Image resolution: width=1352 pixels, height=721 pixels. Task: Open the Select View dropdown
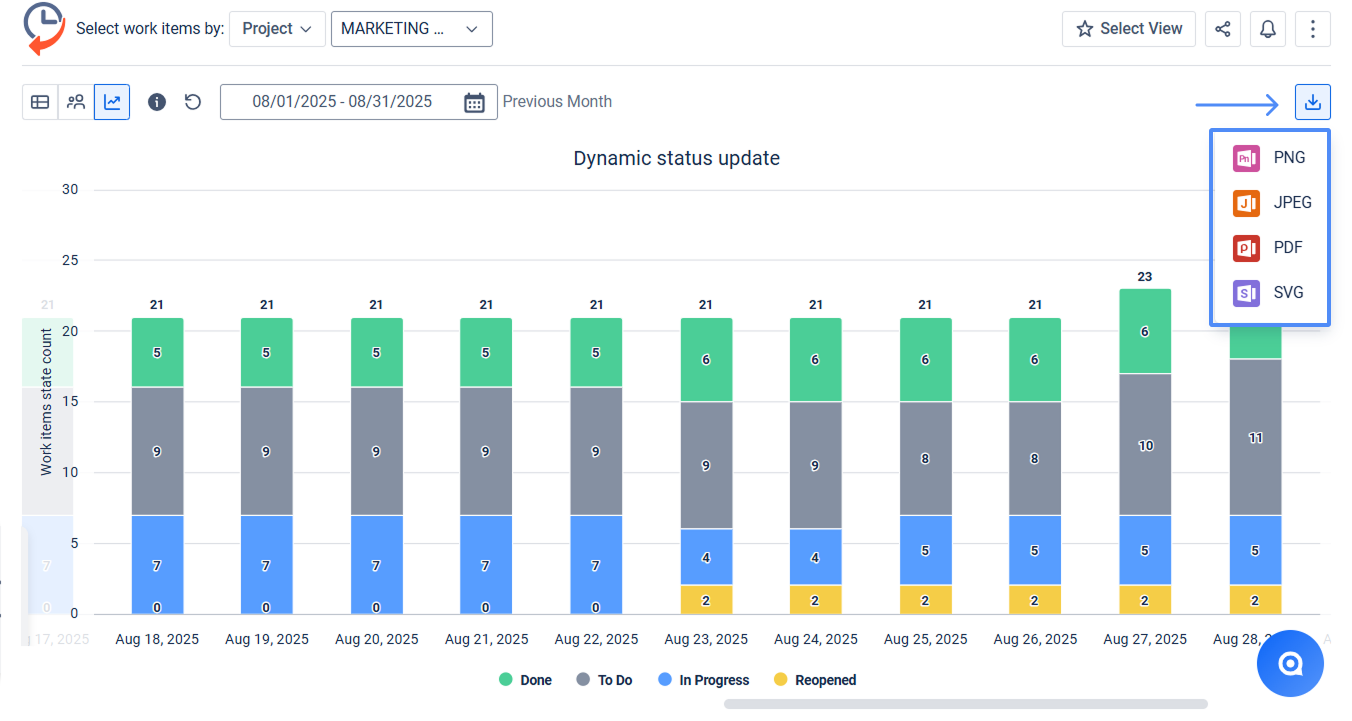(x=1128, y=29)
